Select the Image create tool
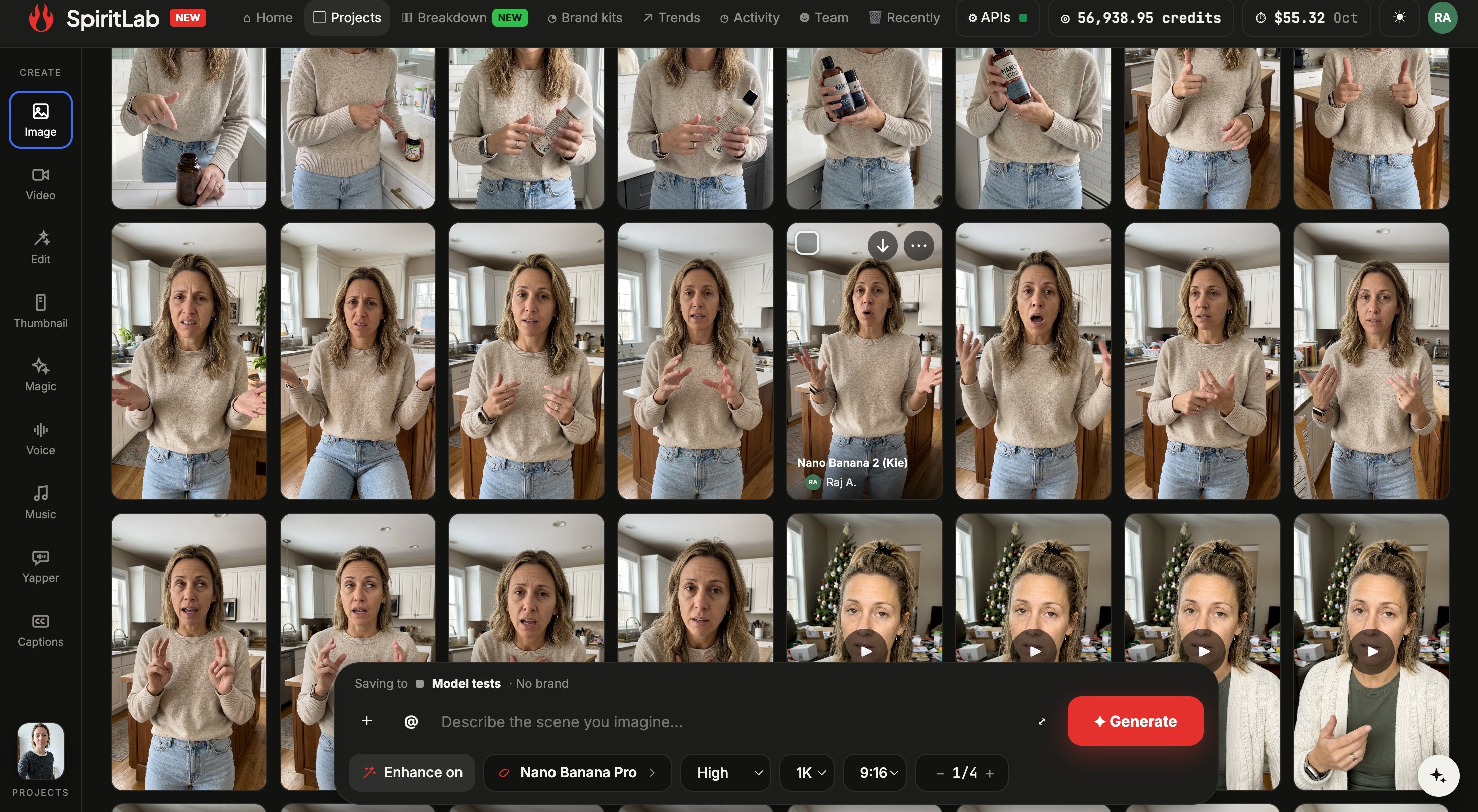 [40, 120]
